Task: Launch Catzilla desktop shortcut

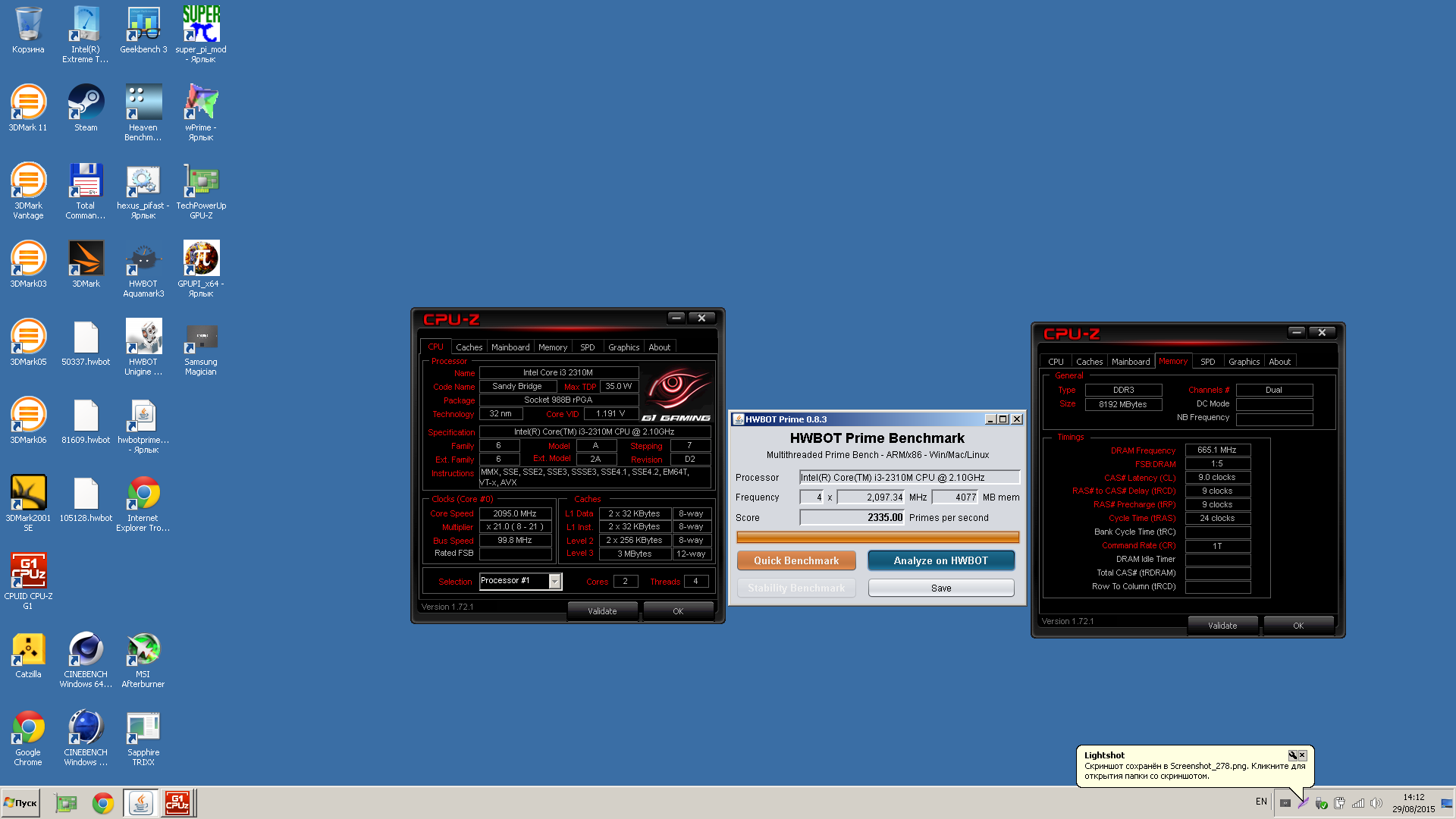Action: click(x=28, y=655)
